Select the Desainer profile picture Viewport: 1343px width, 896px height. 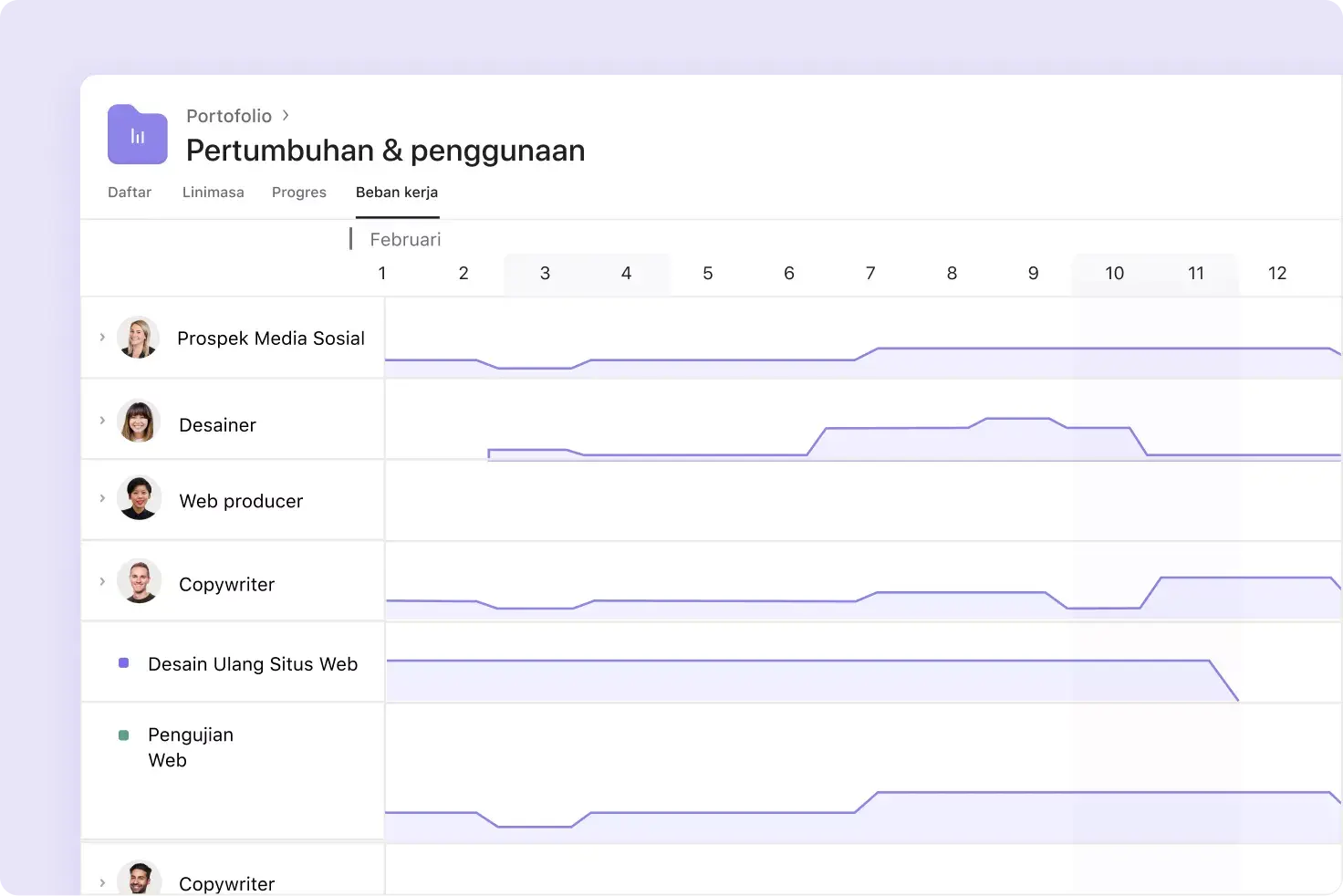click(139, 422)
